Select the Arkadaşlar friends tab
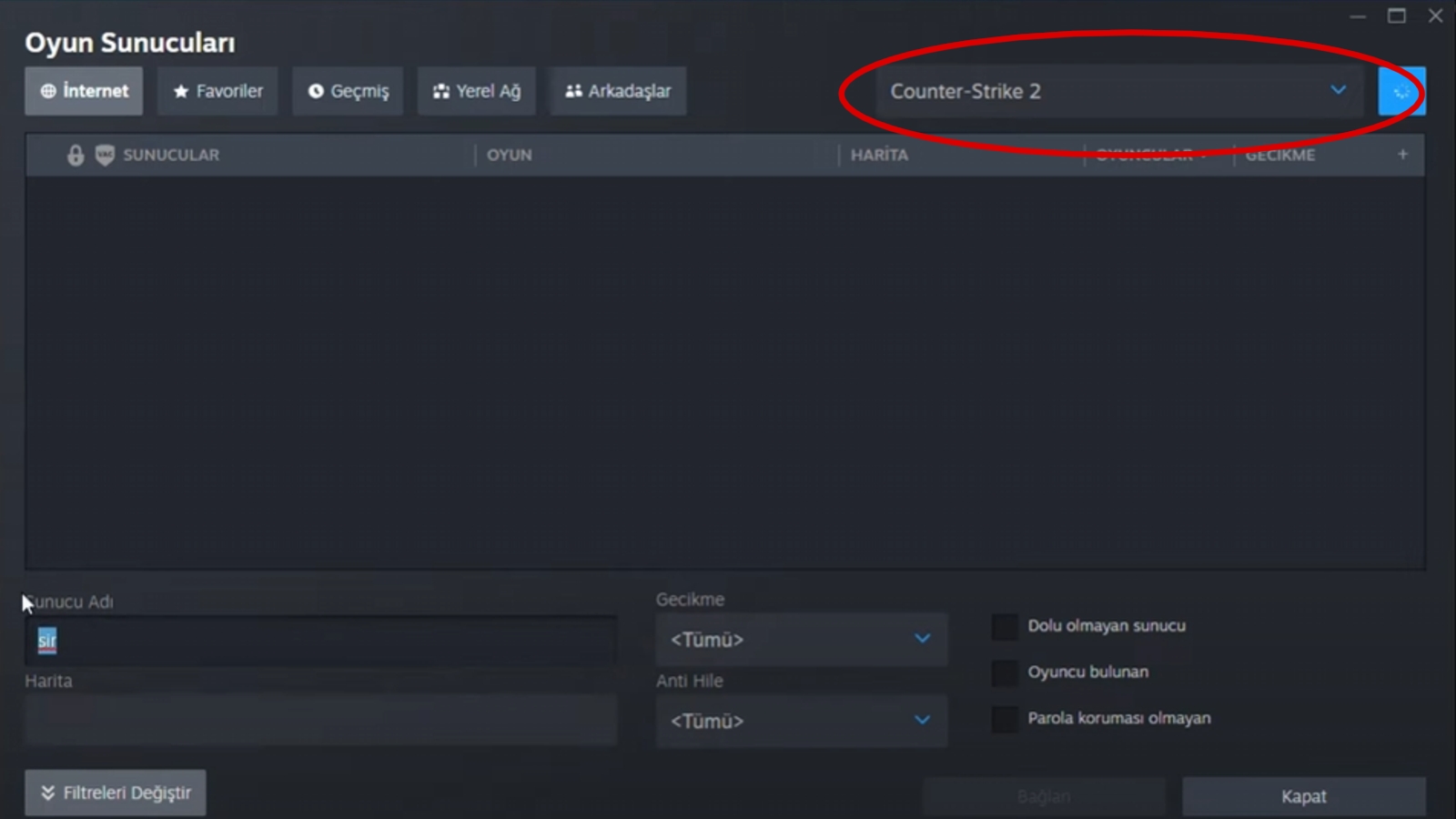 click(x=618, y=91)
